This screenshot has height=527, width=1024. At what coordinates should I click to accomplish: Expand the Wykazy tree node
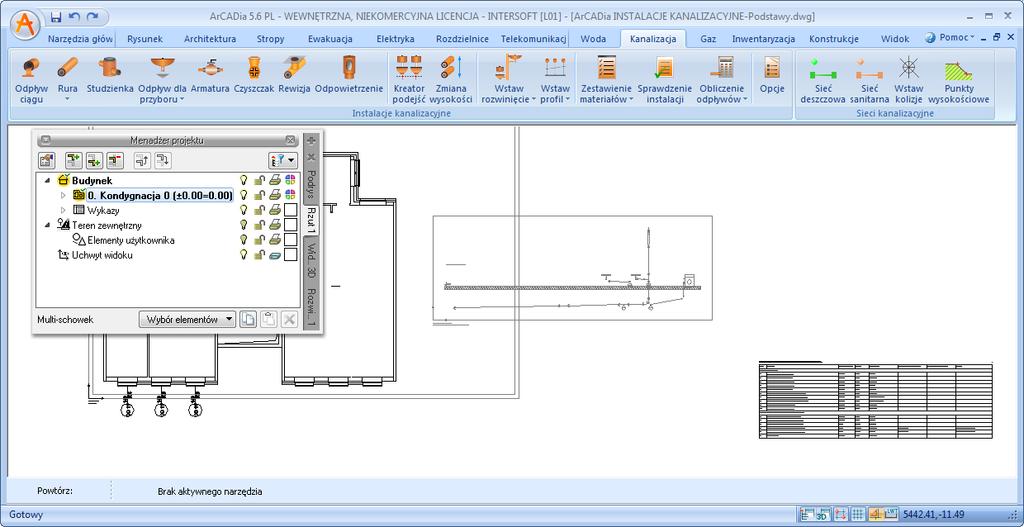click(63, 210)
